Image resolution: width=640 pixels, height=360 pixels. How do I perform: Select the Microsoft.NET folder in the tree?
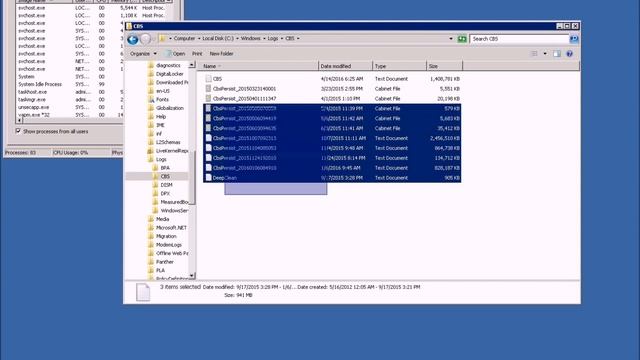171,228
